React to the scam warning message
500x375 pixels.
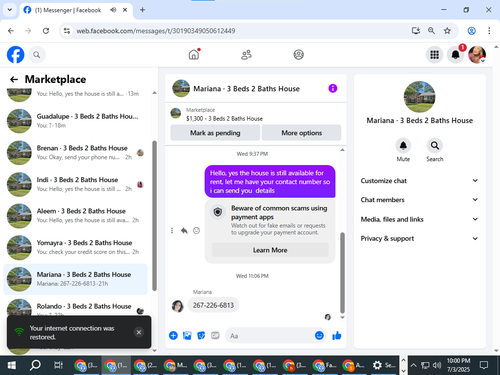point(196,231)
